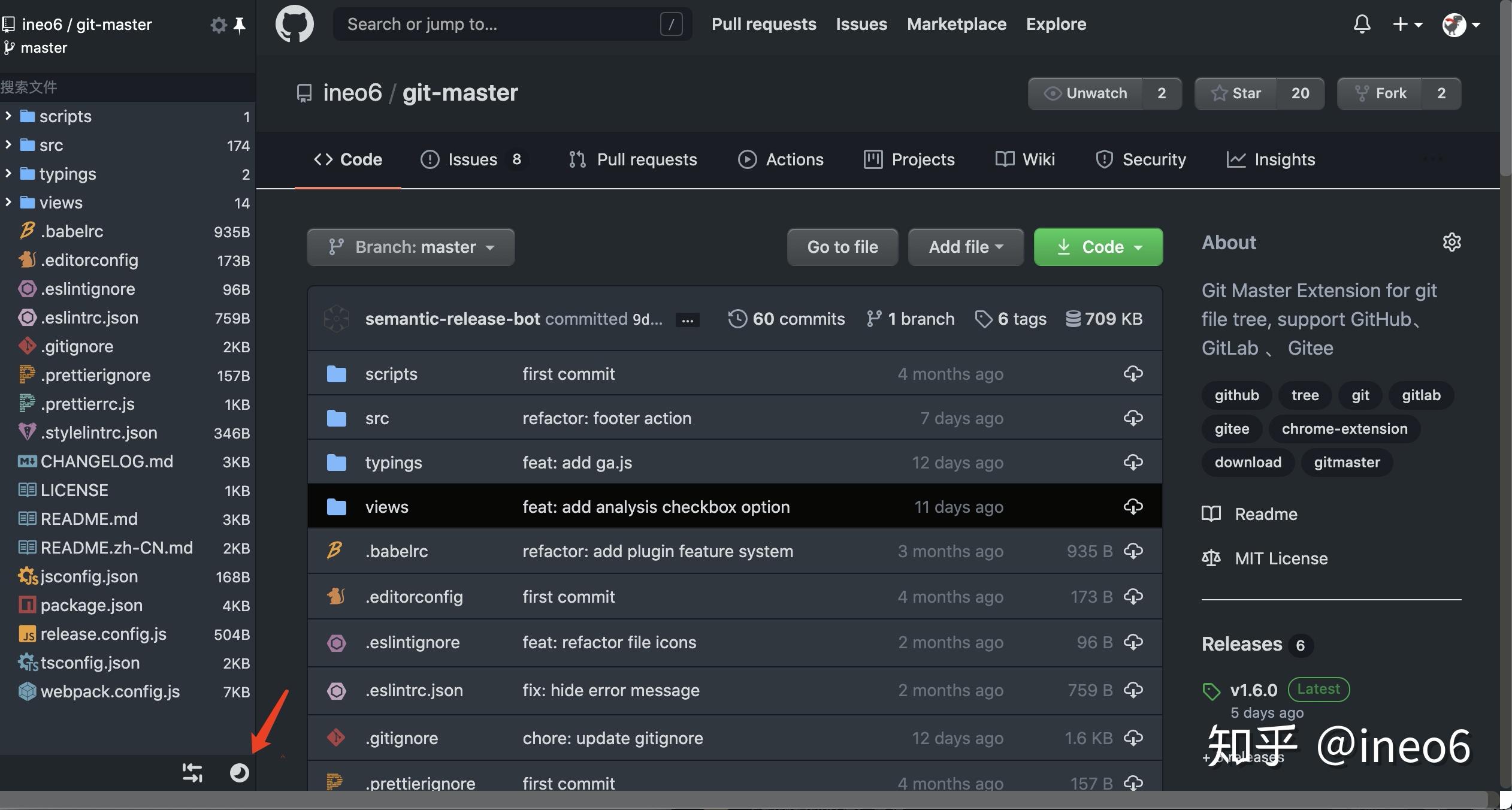
Task: Download the src folder via its cloud icon
Action: [1133, 418]
